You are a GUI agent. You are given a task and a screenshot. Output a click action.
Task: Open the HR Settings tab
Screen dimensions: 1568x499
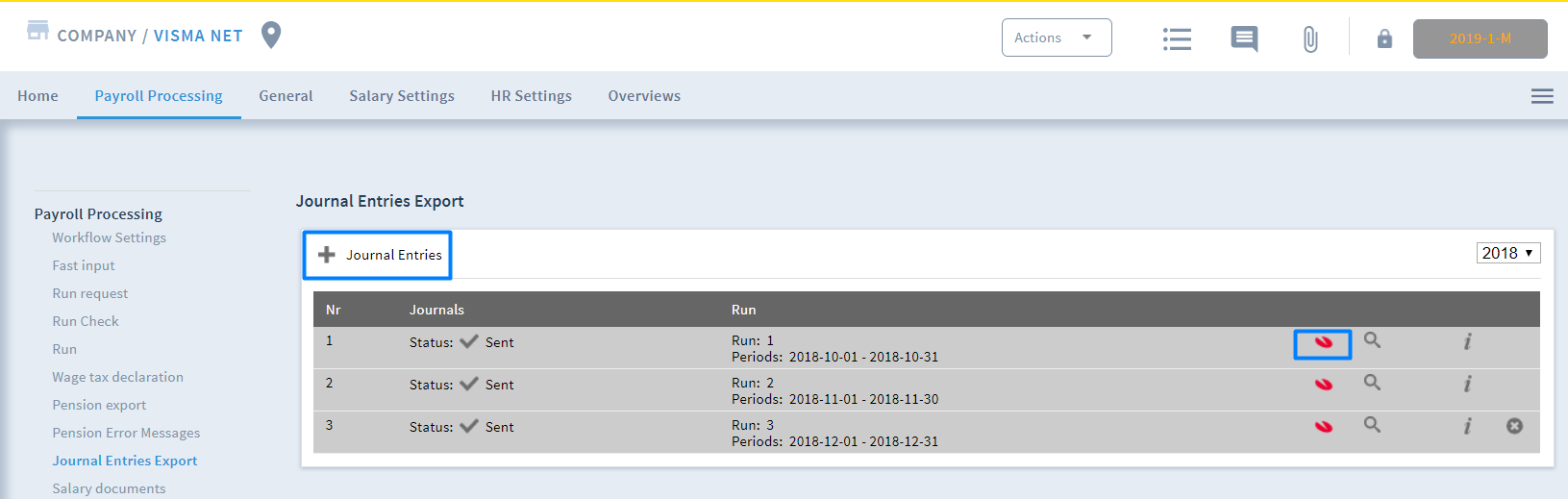pyautogui.click(x=531, y=96)
